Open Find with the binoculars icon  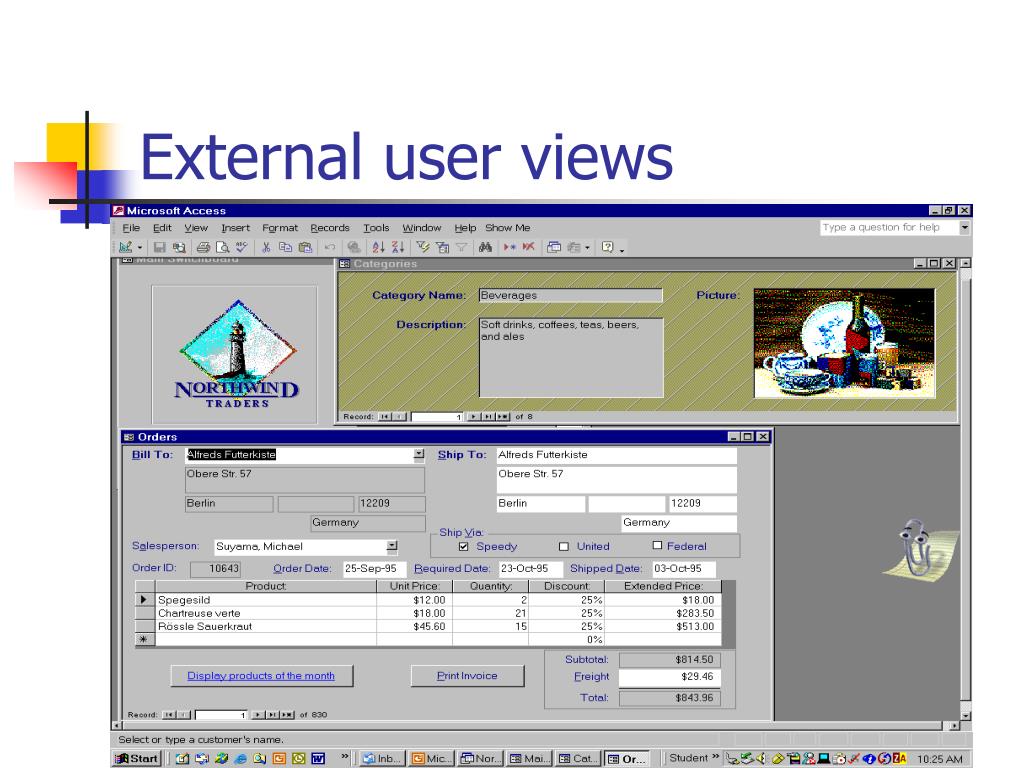[x=485, y=248]
